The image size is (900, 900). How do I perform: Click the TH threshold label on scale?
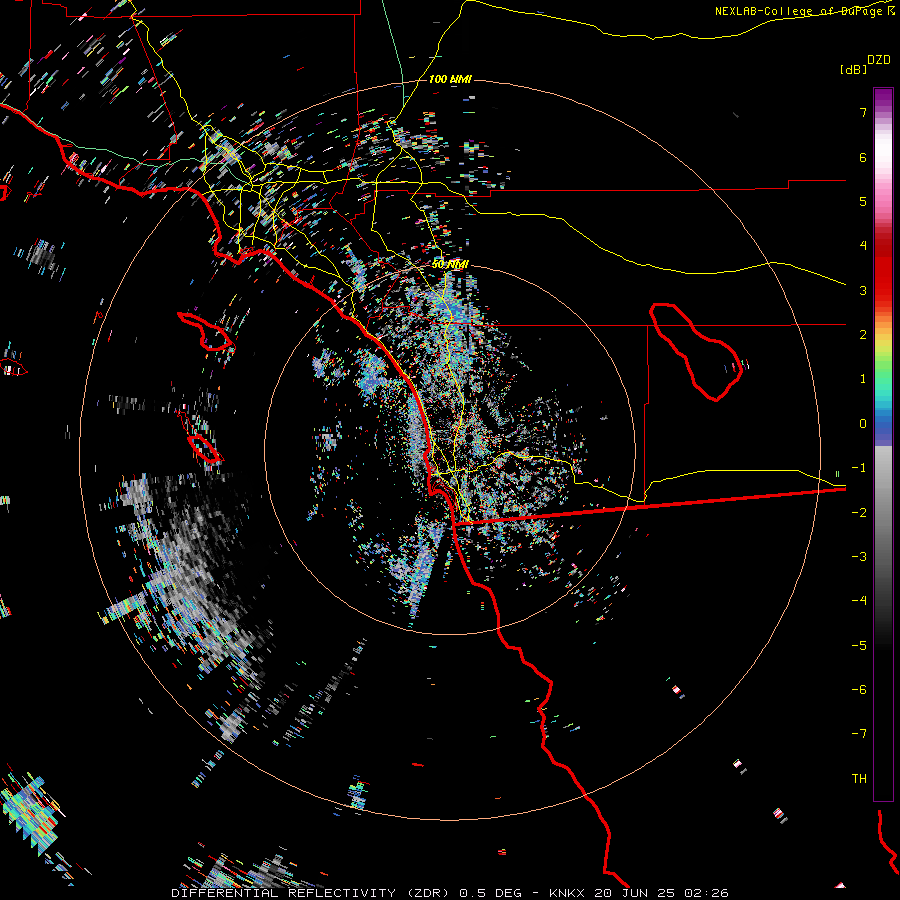[859, 779]
